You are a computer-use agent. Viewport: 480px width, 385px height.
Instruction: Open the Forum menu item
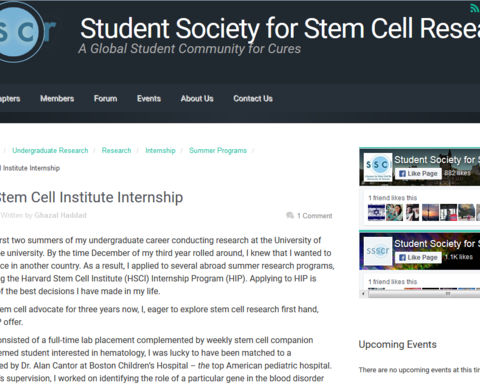105,99
